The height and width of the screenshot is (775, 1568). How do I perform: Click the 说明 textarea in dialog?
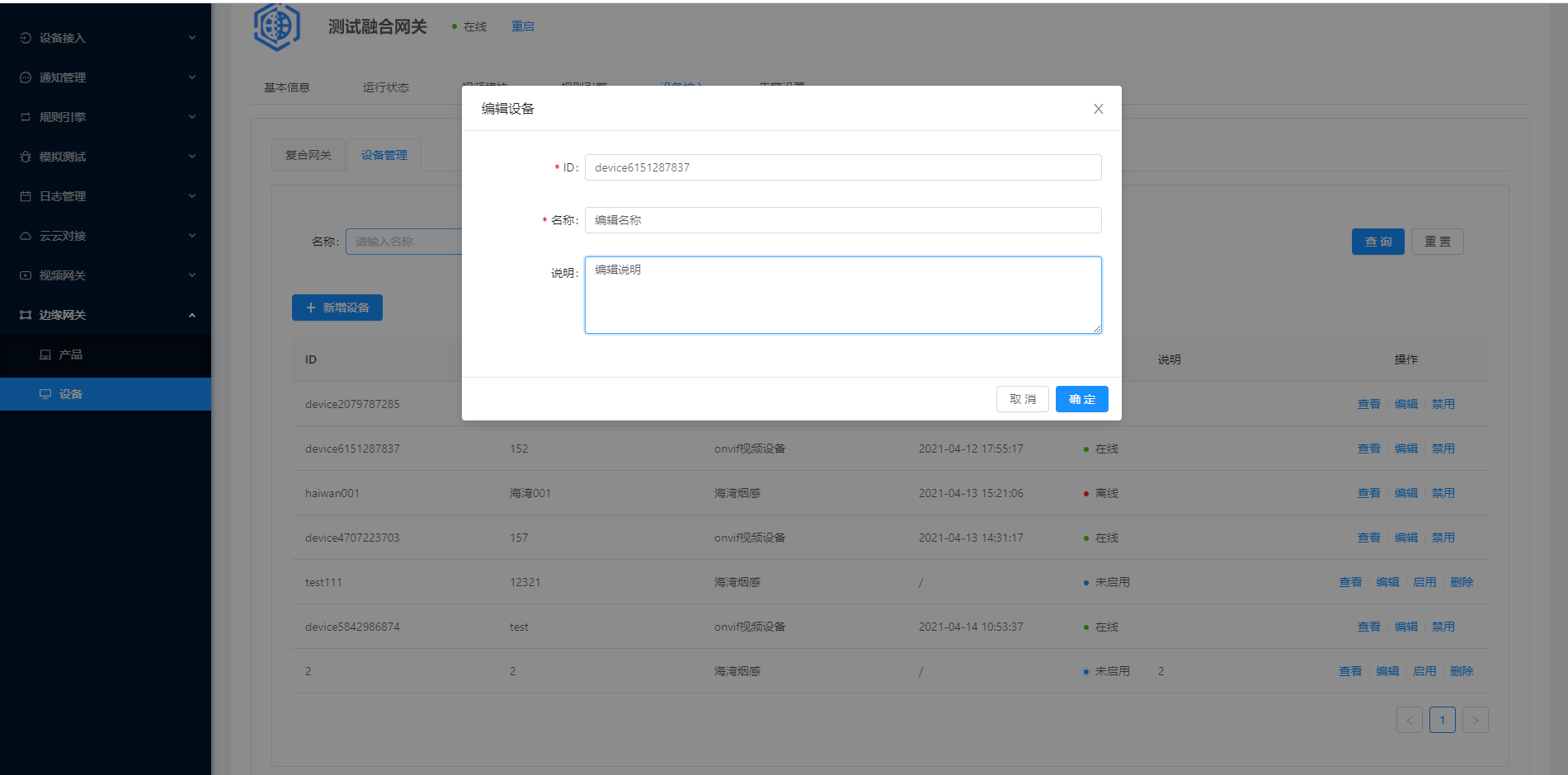842,295
